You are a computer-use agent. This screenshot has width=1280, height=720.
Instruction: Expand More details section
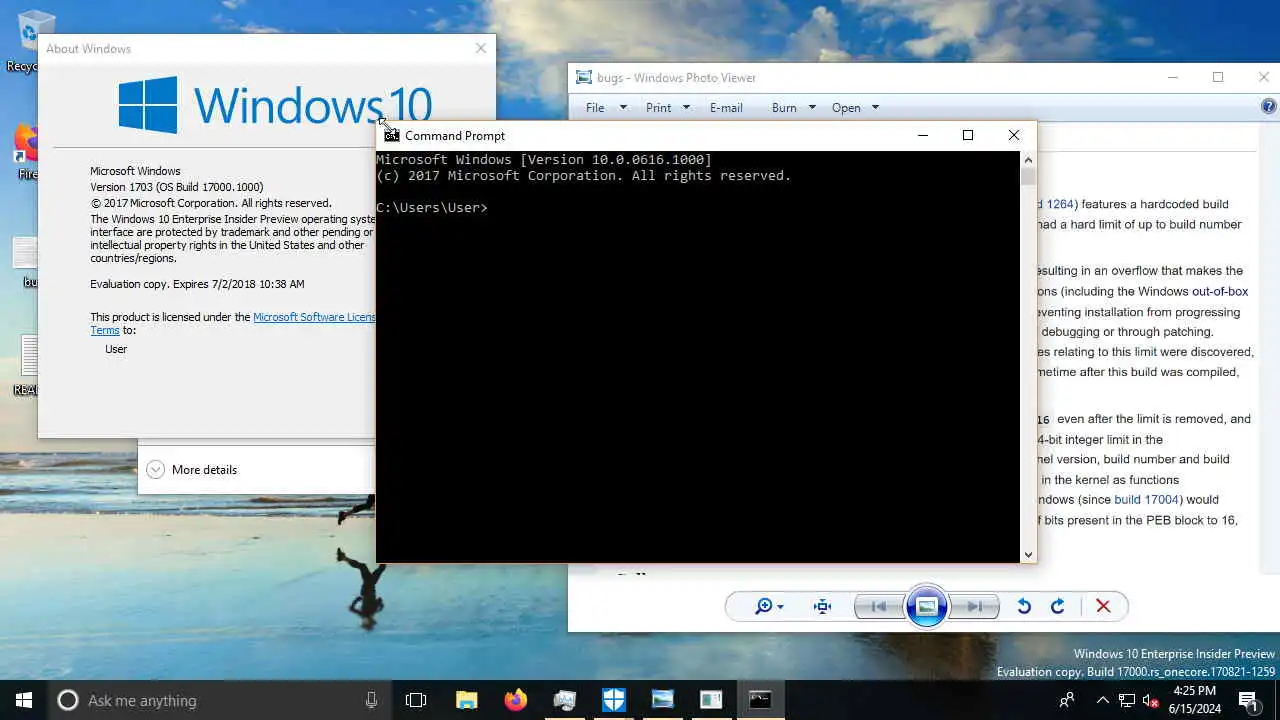(x=193, y=469)
